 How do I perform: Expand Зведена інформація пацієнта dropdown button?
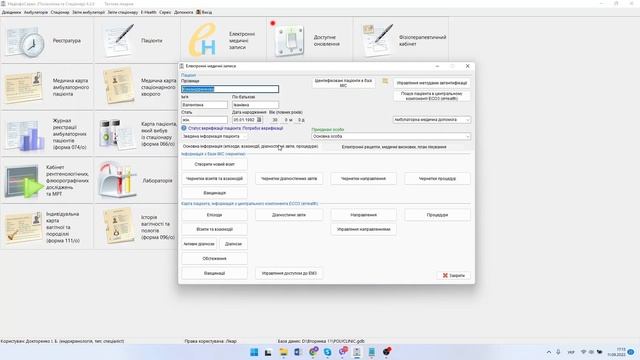point(215,136)
